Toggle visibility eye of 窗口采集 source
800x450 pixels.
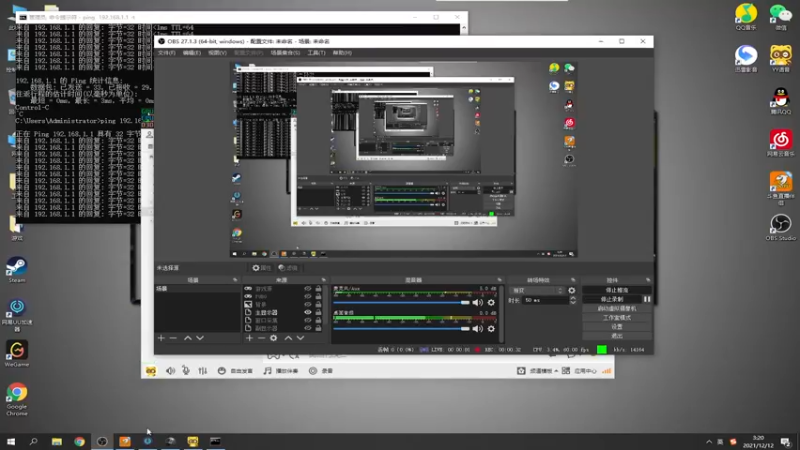point(308,320)
